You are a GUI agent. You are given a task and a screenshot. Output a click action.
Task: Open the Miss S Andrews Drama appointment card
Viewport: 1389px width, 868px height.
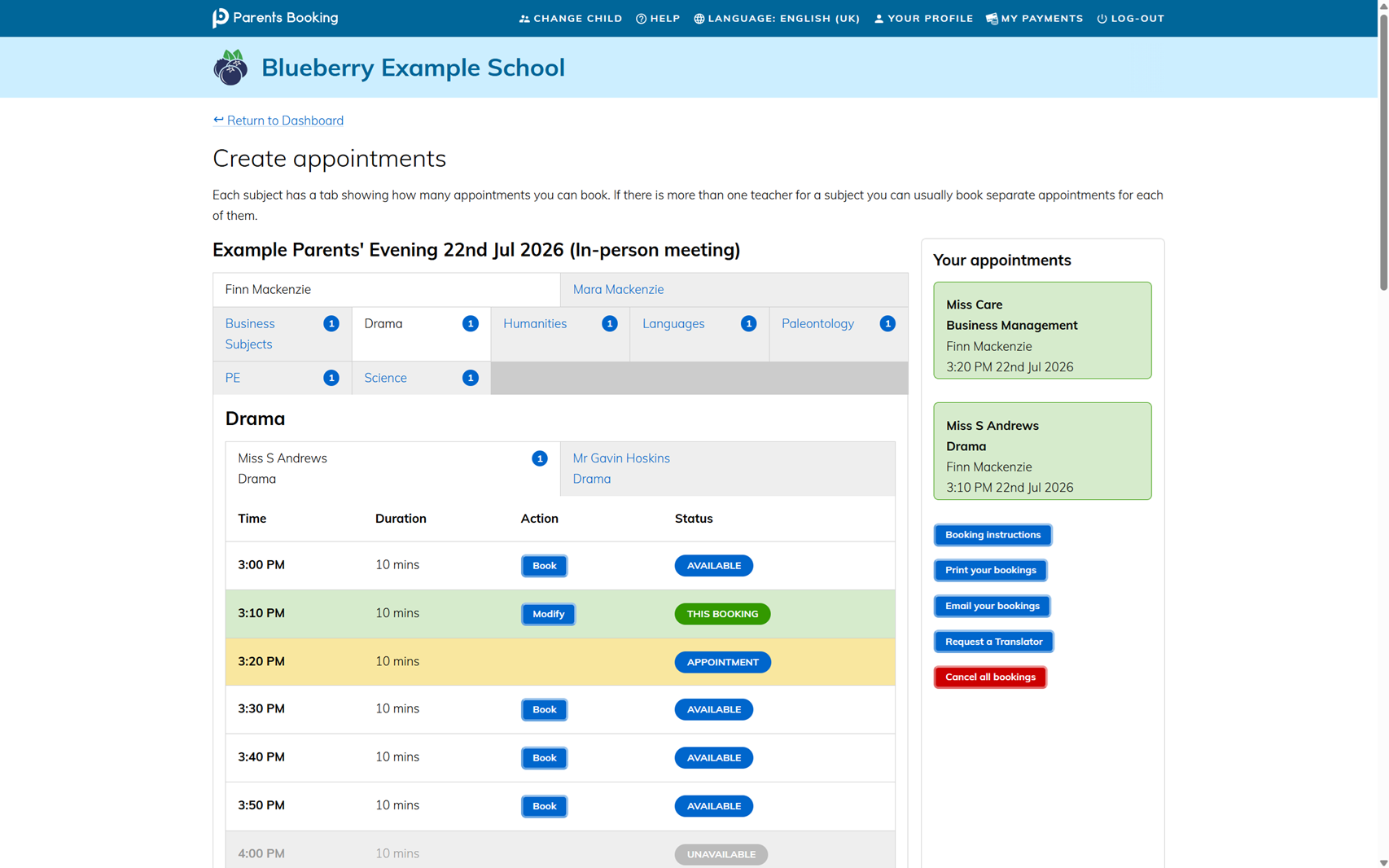(1042, 451)
